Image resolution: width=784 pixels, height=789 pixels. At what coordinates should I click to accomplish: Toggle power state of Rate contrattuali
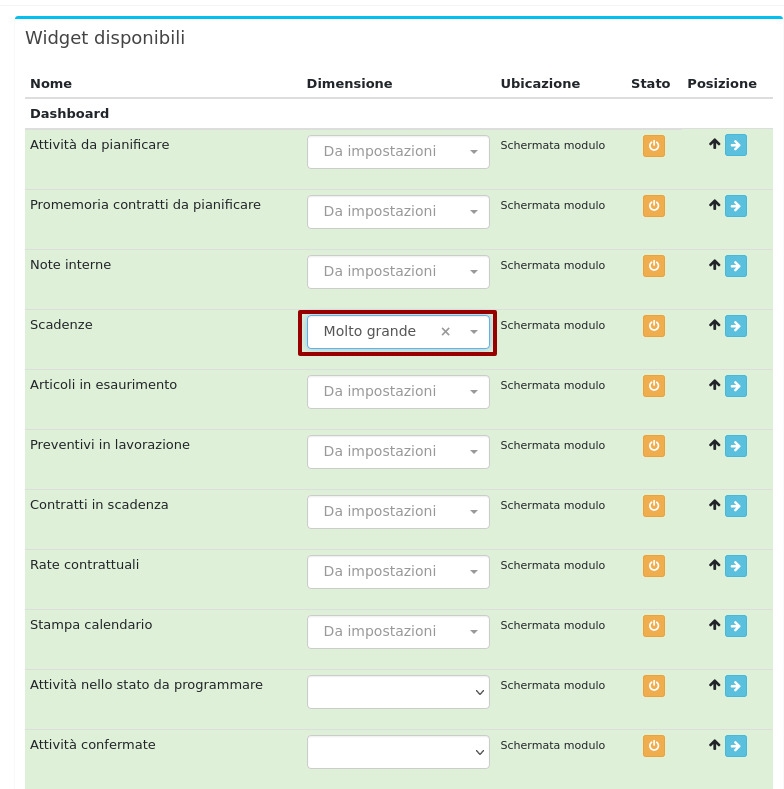[x=653, y=566]
